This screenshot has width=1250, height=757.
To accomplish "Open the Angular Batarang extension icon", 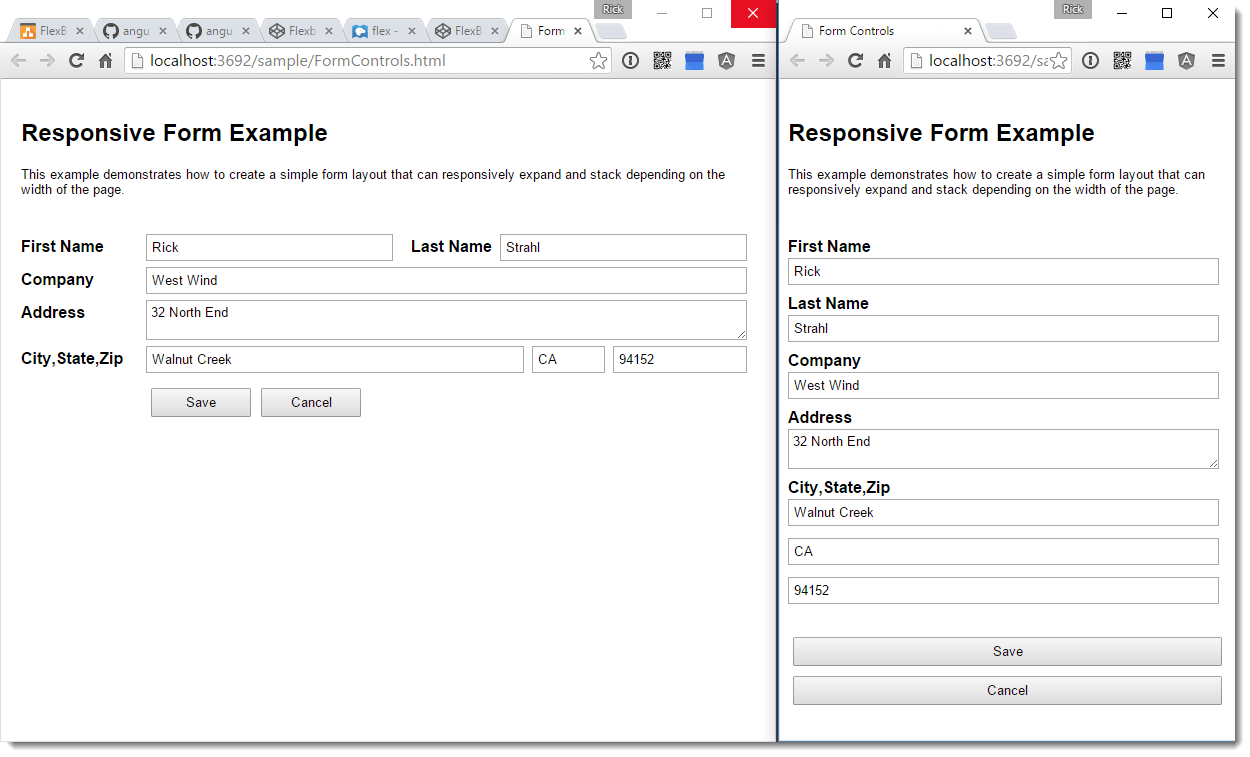I will coord(726,60).
